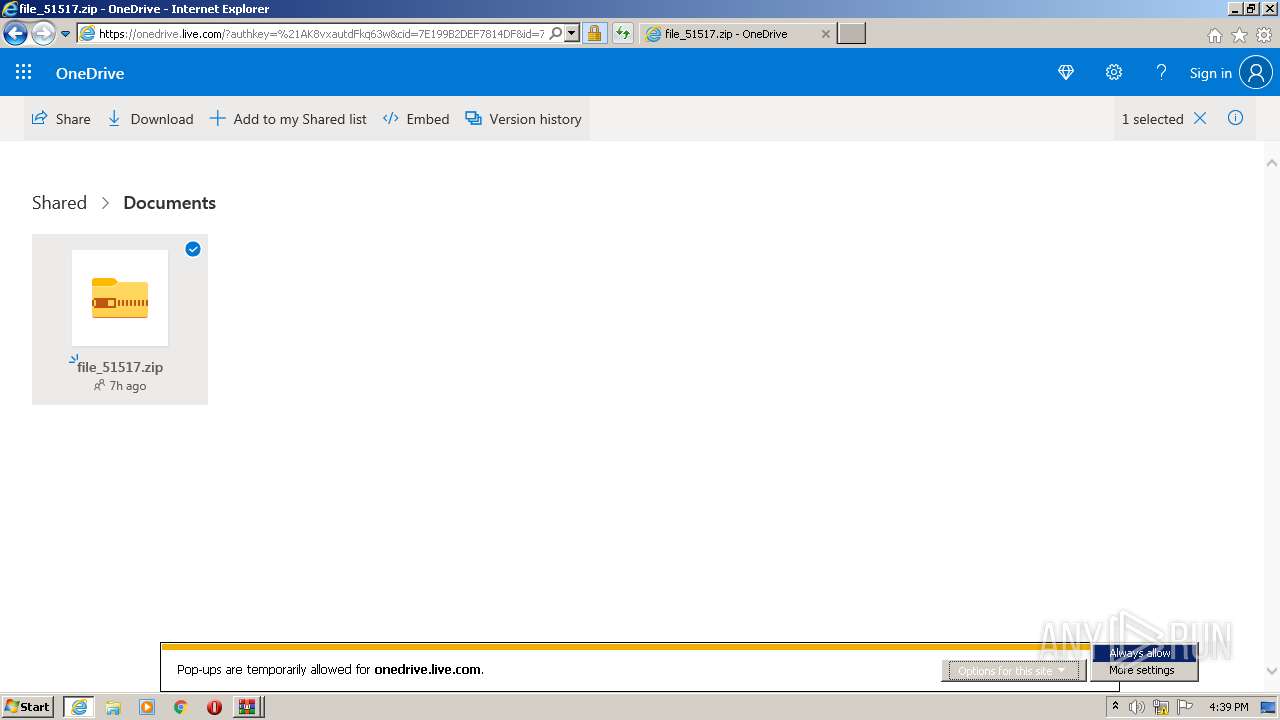The width and height of the screenshot is (1280, 720).
Task: Open Windows Explorer from taskbar
Action: click(x=113, y=707)
